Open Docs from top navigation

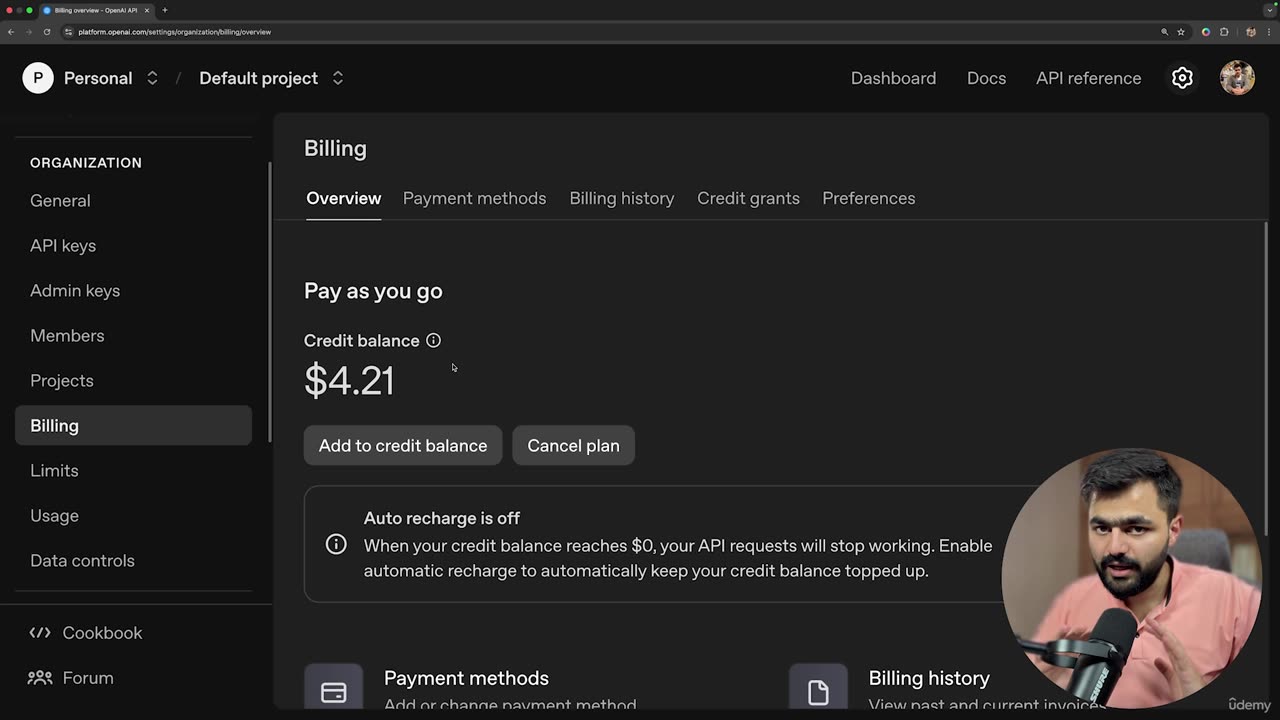[x=986, y=78]
